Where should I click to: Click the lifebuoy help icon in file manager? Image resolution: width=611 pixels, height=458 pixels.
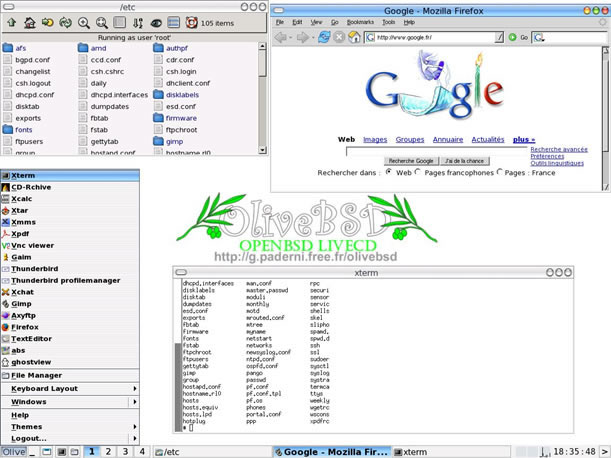(190, 22)
